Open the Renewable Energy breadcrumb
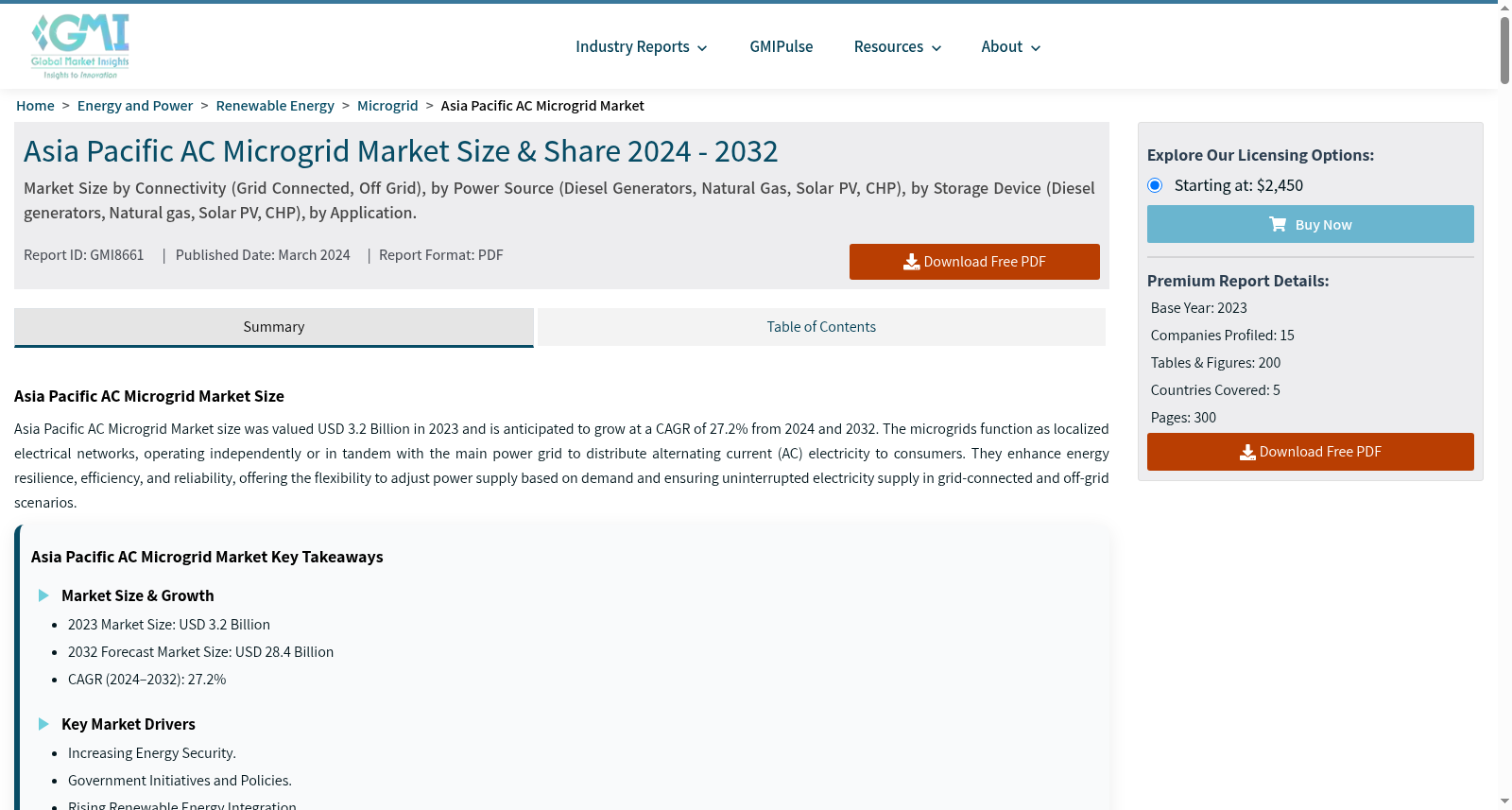 click(x=275, y=106)
